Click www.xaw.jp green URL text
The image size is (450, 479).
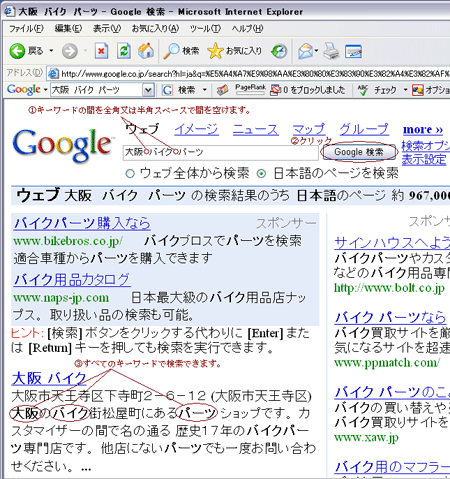[x=366, y=437]
